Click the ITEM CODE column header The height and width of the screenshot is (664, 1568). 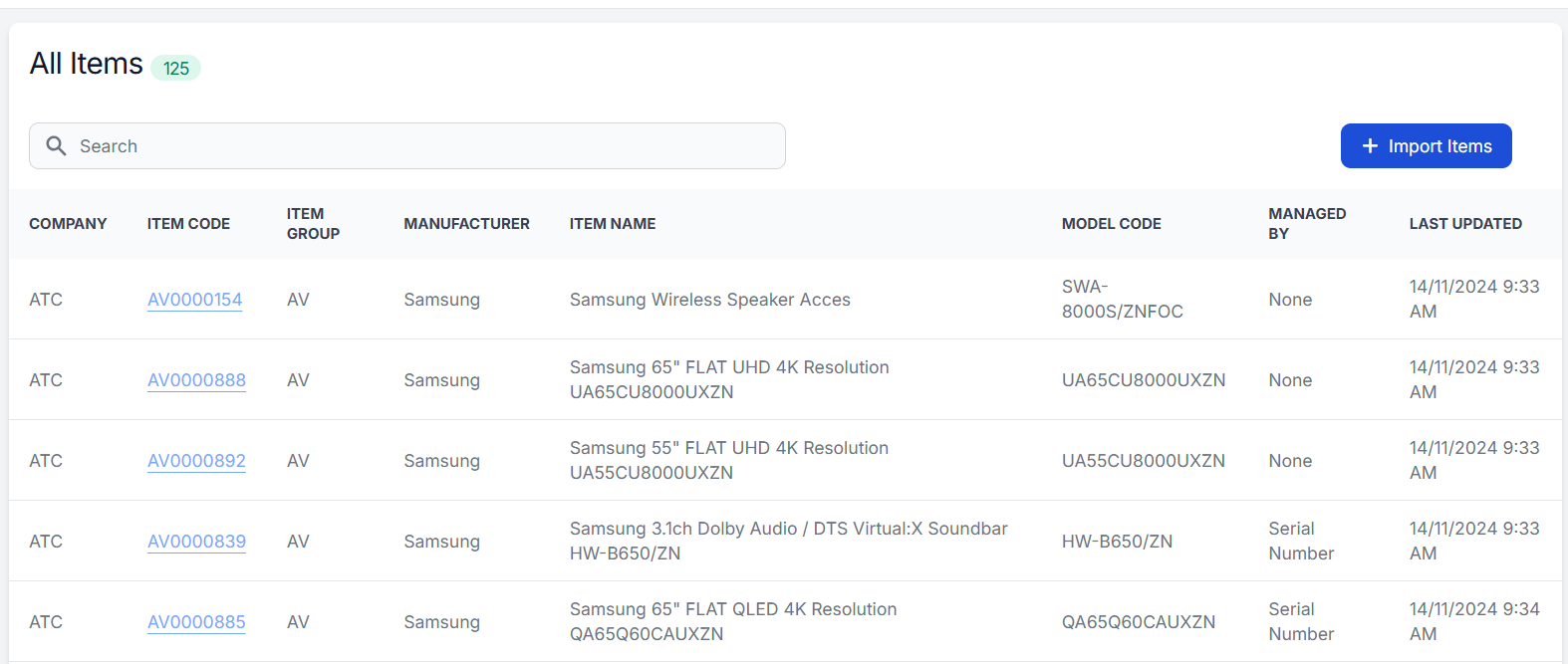[188, 224]
